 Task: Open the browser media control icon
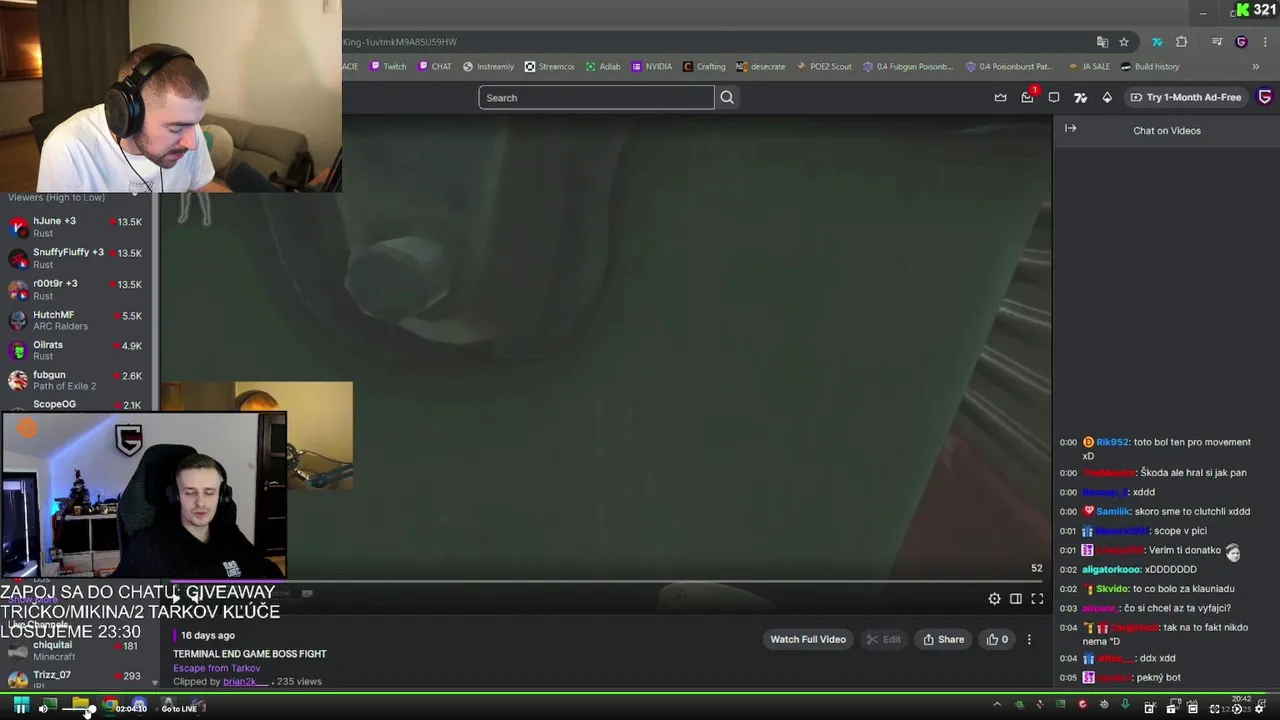(x=1217, y=42)
